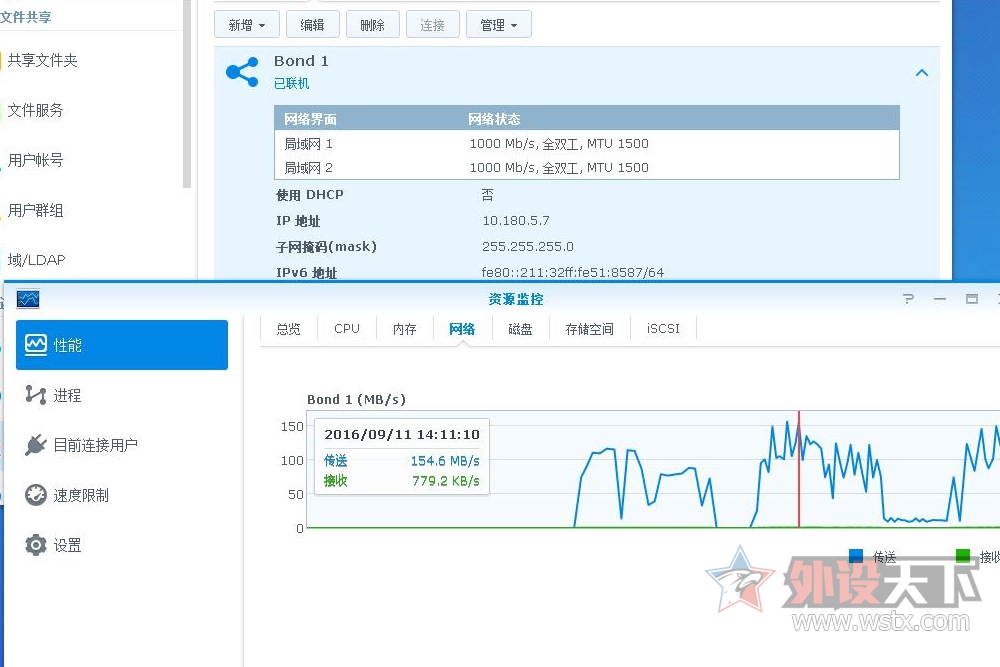
Task: Click the 网络界面 column header
Action: (x=311, y=119)
